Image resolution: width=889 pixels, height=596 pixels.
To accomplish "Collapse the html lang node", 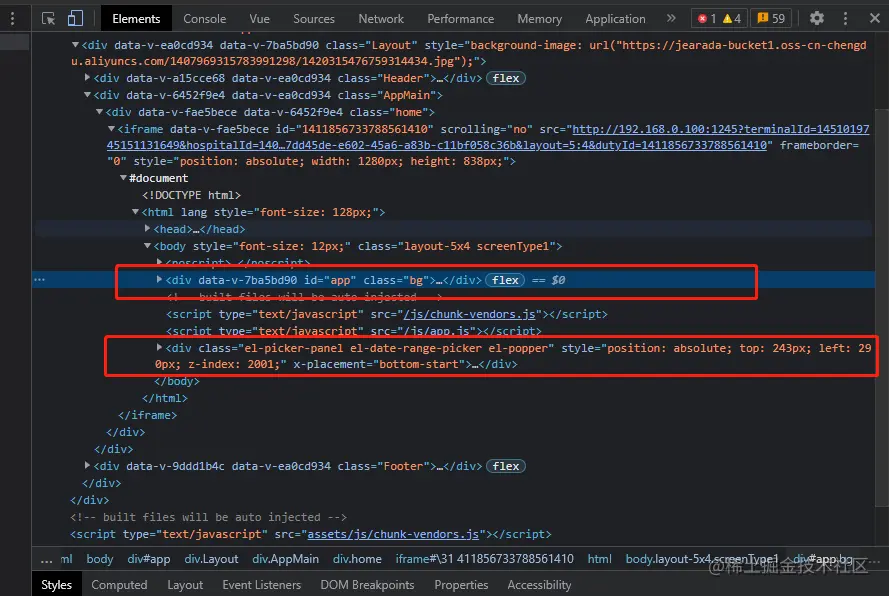I will [135, 212].
